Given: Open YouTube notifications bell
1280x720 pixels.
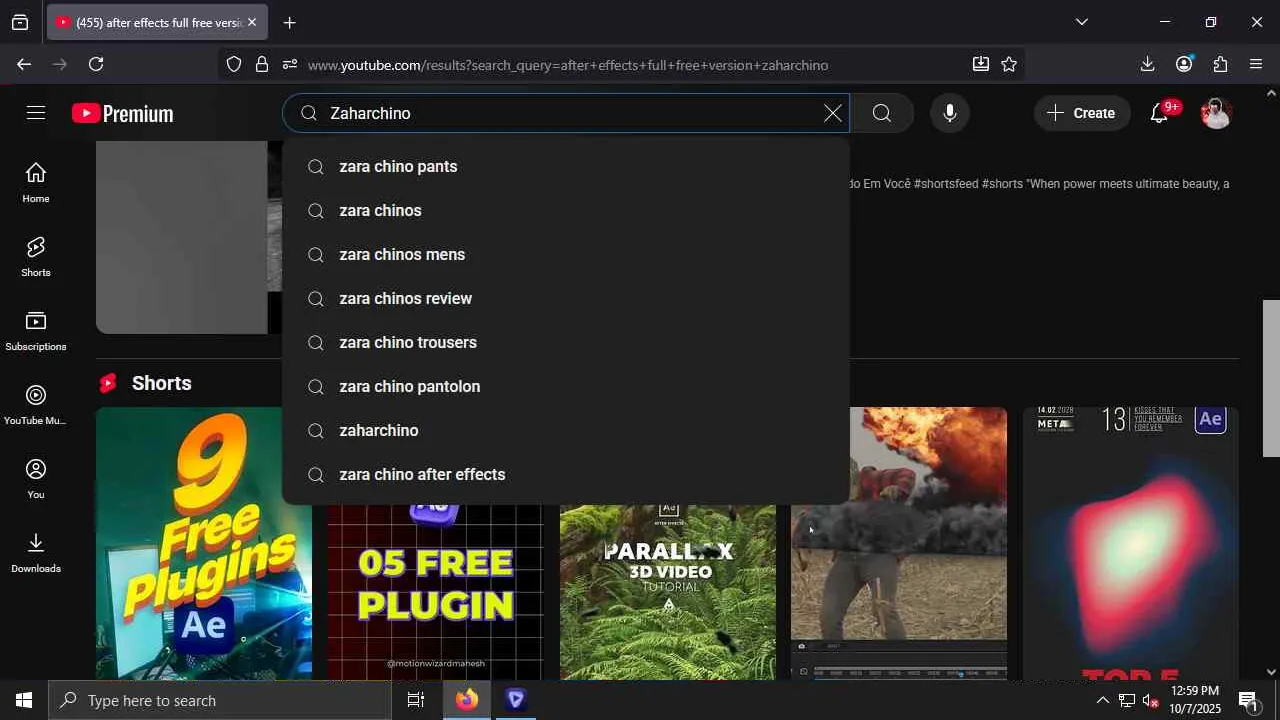Looking at the screenshot, I should coord(1160,113).
